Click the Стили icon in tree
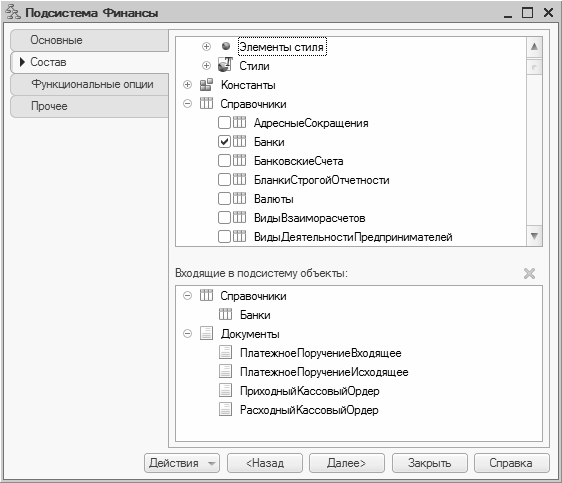The width and height of the screenshot is (562, 483). pos(225,65)
